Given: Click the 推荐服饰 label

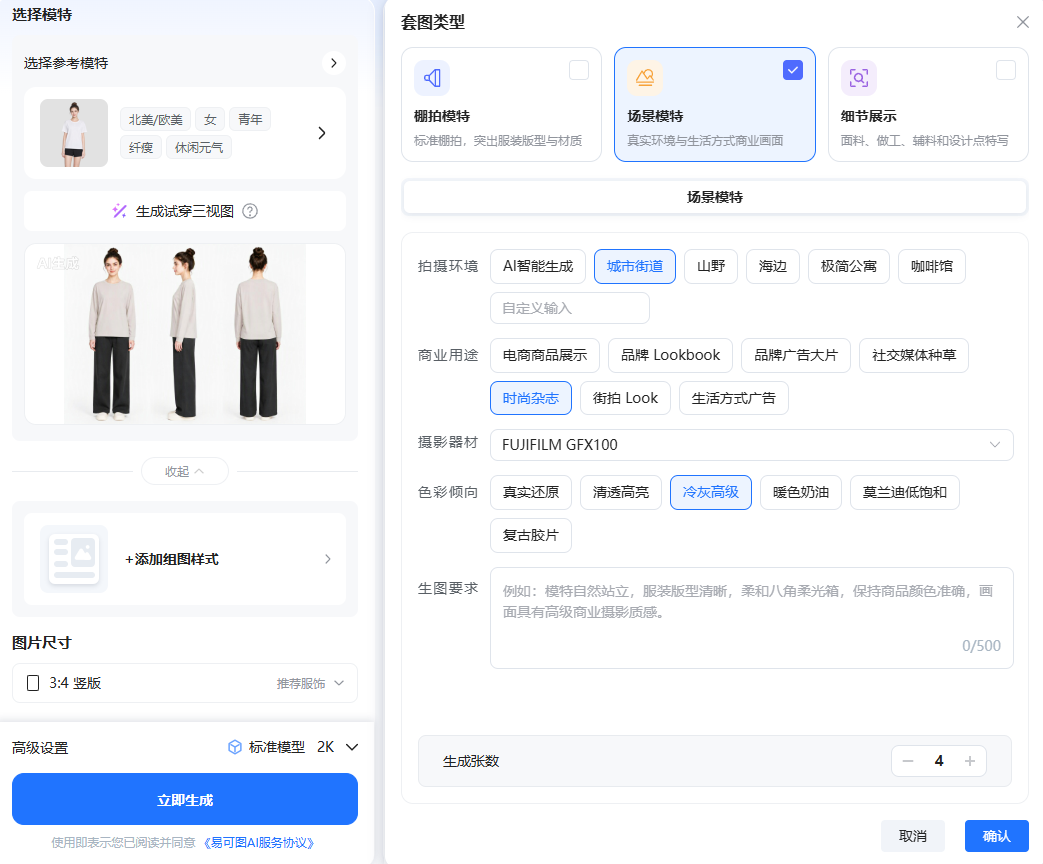Looking at the screenshot, I should click(301, 684).
